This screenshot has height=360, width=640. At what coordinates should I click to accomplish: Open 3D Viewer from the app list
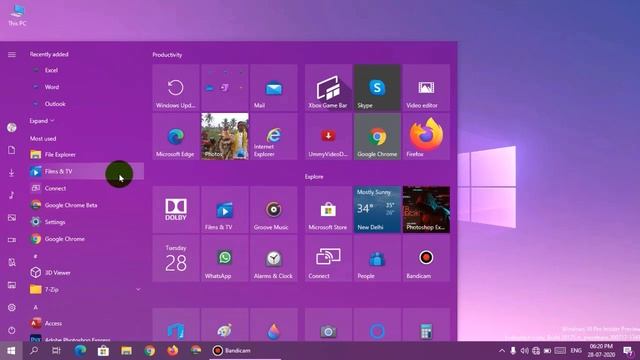87,272
